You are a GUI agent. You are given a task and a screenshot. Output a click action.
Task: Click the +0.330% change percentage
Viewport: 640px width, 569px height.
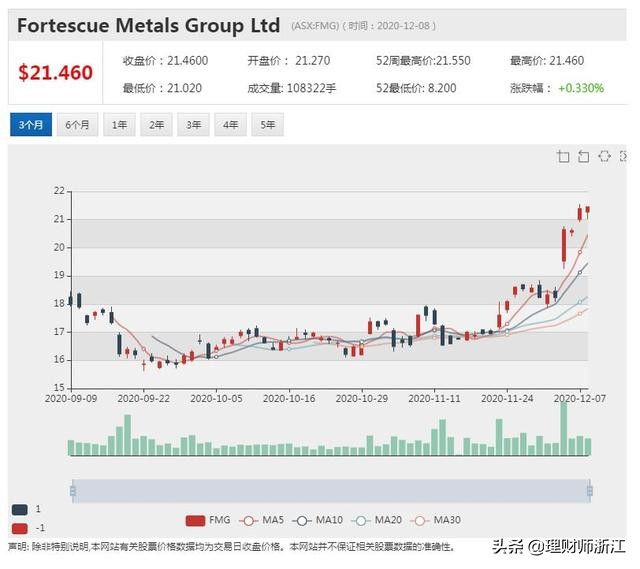pos(581,88)
